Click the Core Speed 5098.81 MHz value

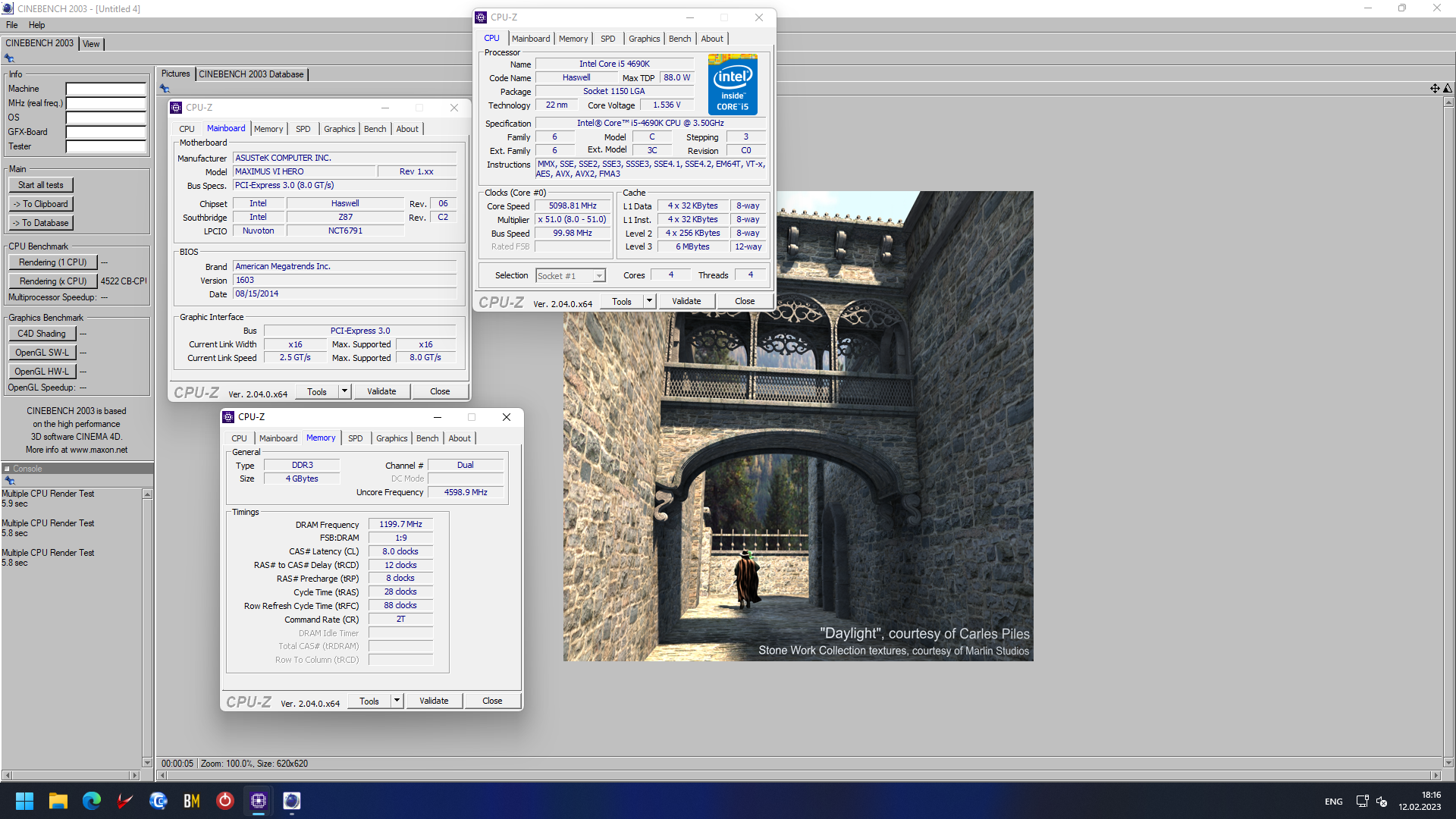pyautogui.click(x=573, y=206)
